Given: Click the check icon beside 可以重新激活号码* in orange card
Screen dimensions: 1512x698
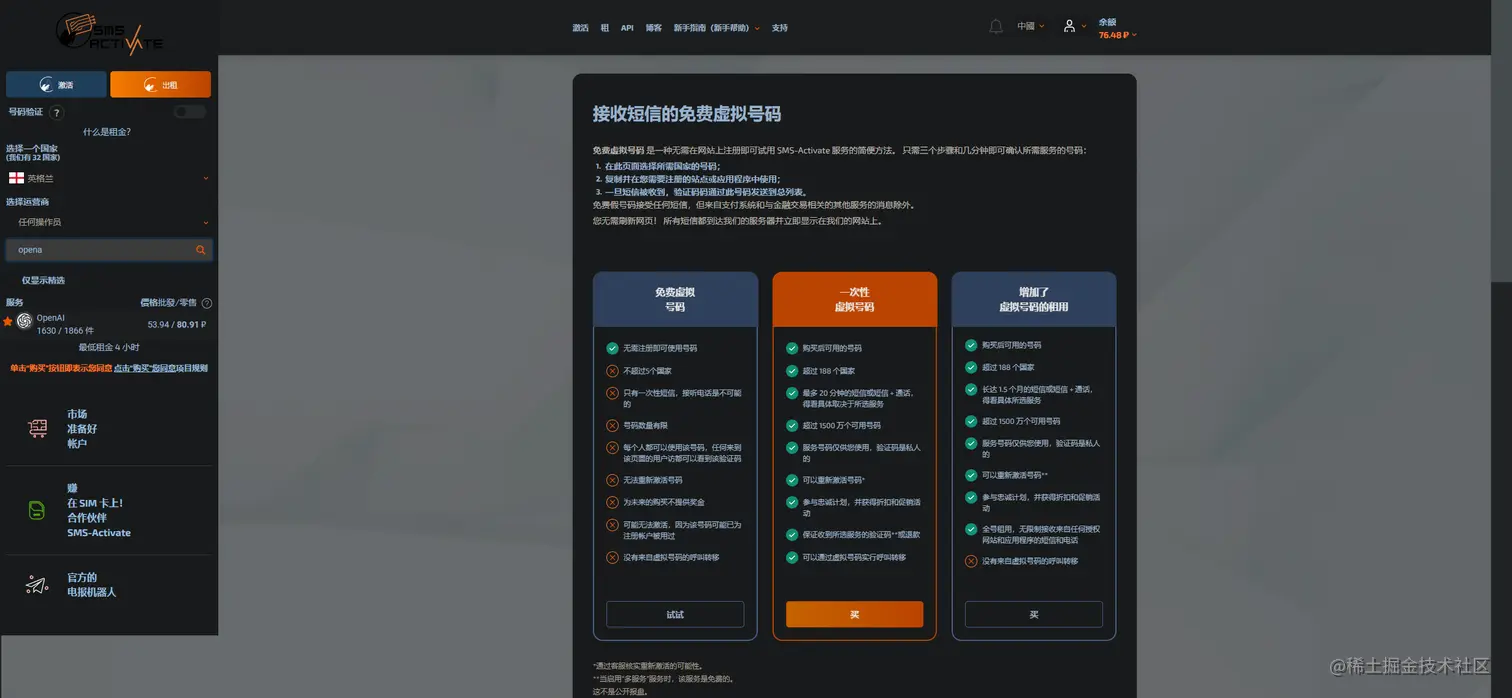Looking at the screenshot, I should tap(791, 480).
